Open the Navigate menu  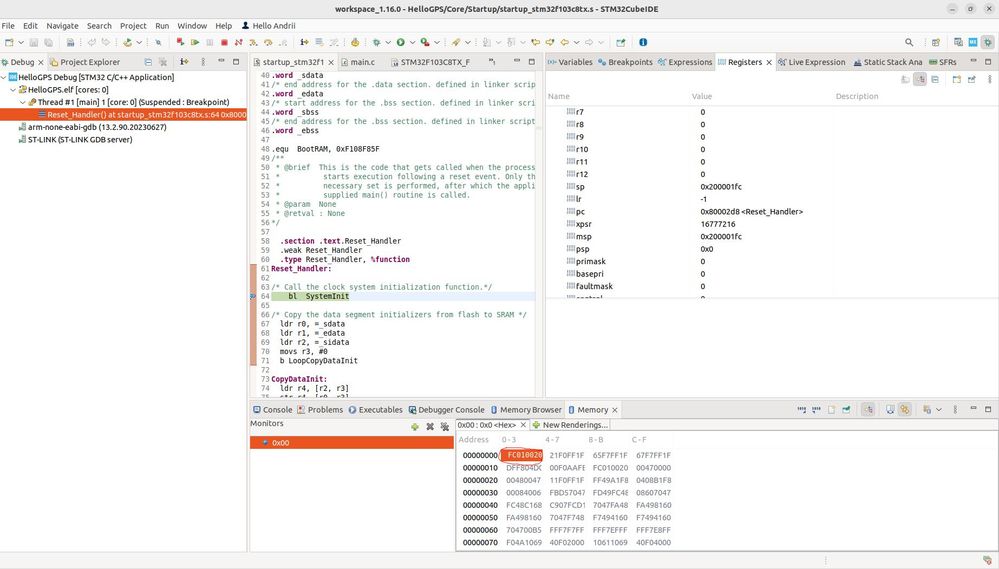(62, 25)
